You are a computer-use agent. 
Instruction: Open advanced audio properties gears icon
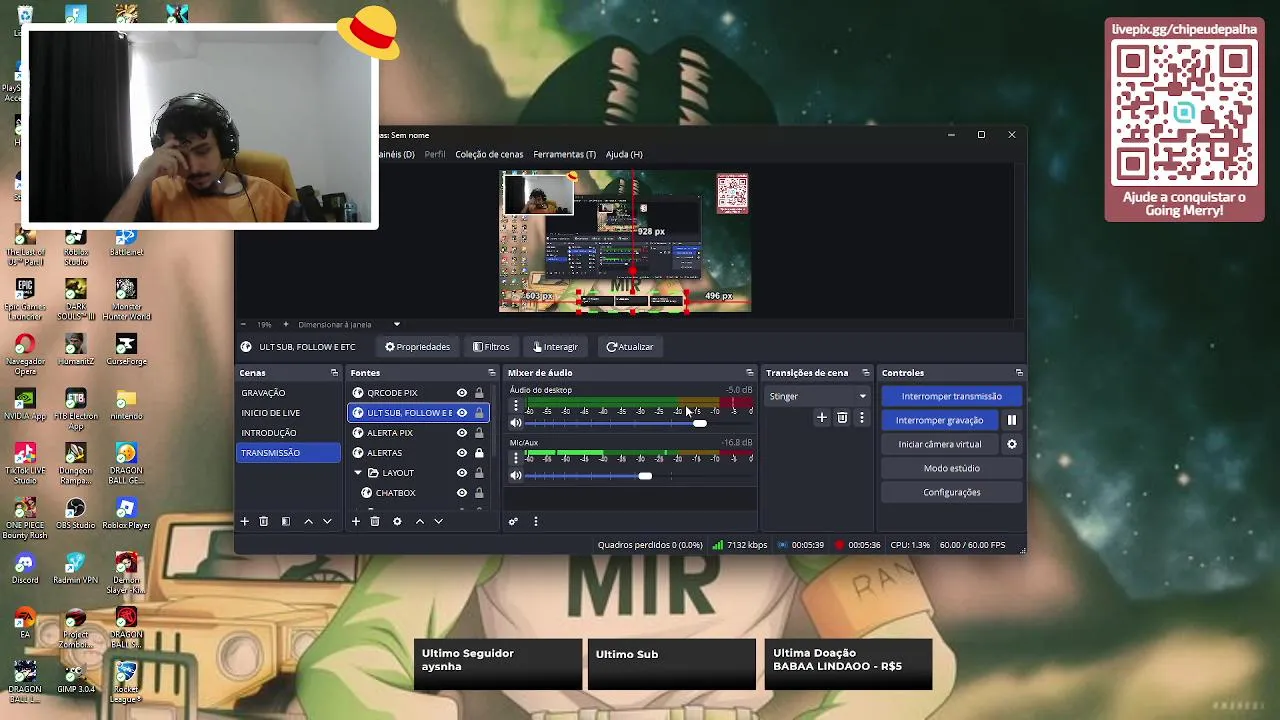point(513,521)
